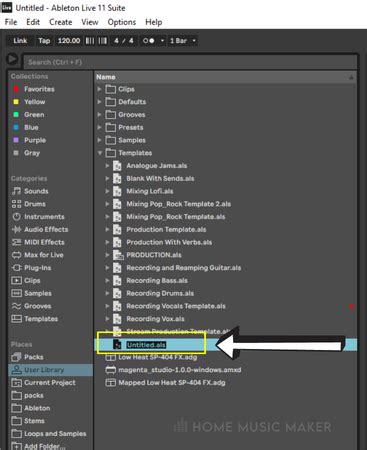This screenshot has height=450, width=367.
Task: Open the Max for Live category icon
Action: (x=16, y=255)
